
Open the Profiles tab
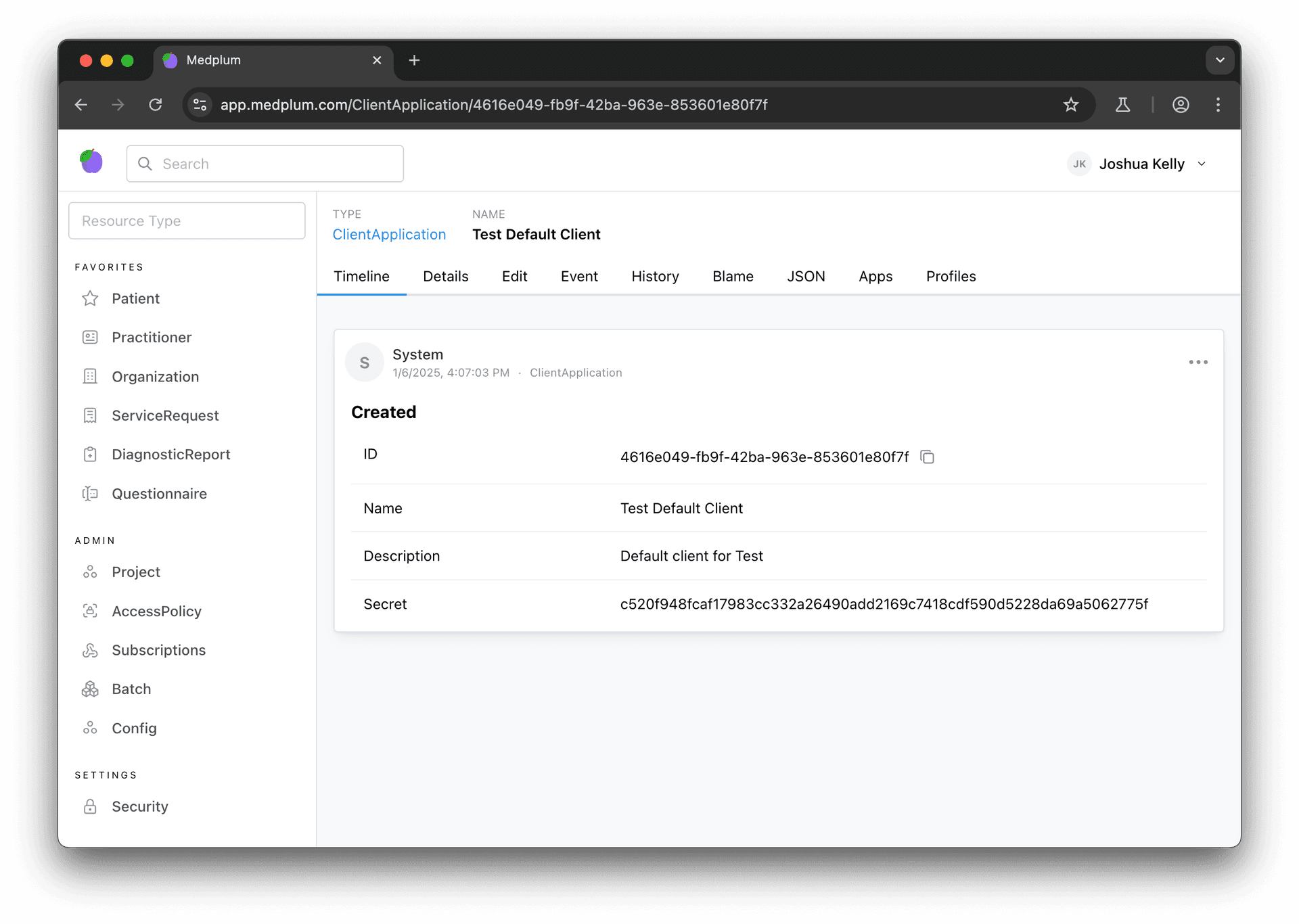[951, 277]
